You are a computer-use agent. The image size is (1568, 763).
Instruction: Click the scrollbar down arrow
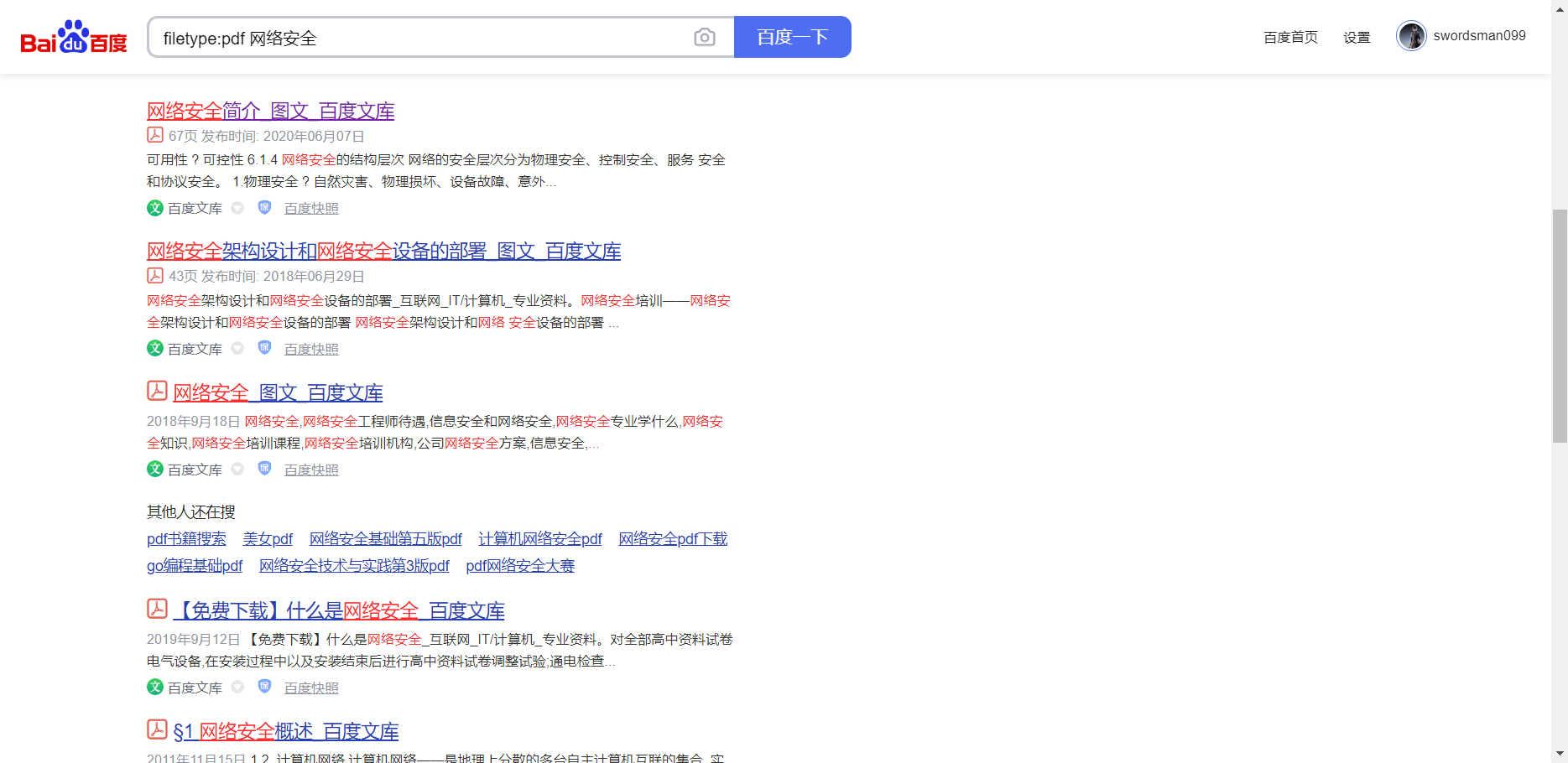point(1560,754)
